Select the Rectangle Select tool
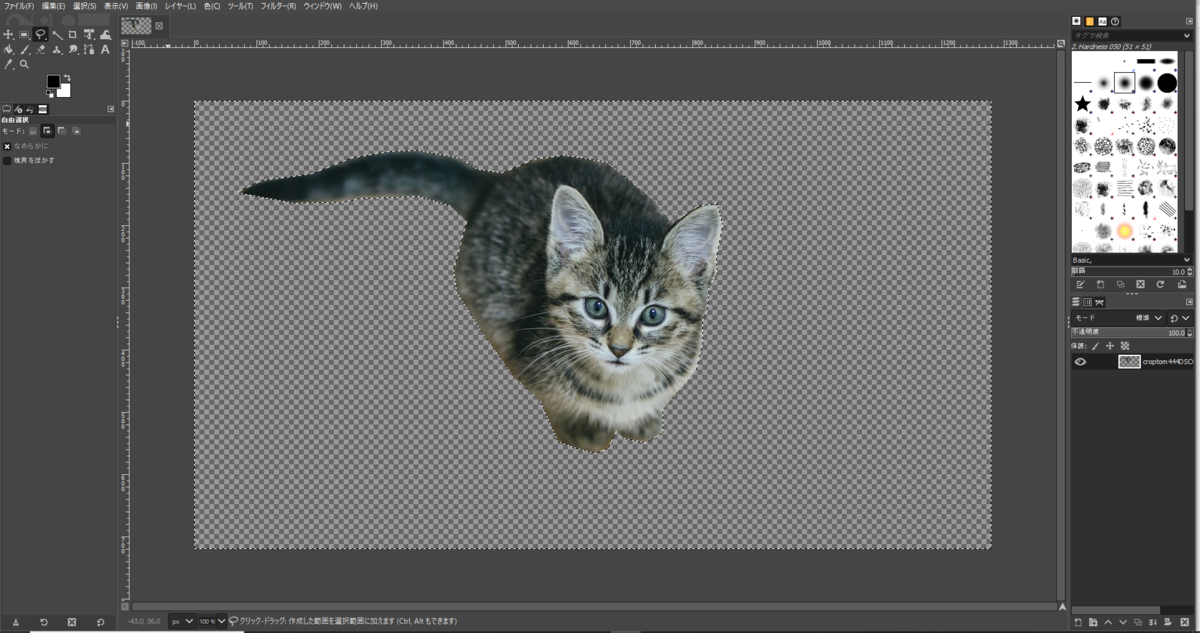Viewport: 1200px width, 633px height. (24, 35)
